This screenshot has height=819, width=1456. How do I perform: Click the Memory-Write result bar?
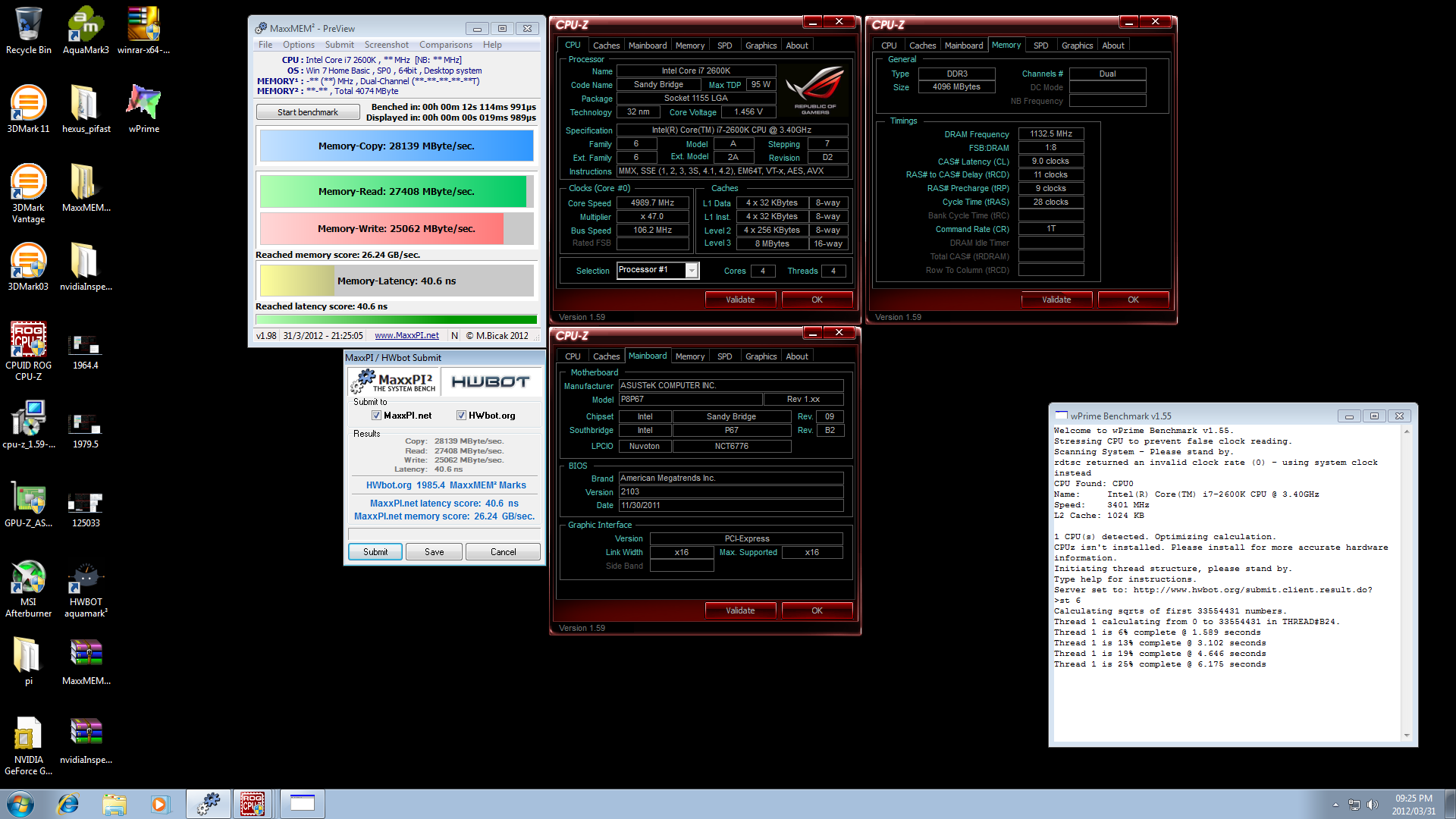click(x=397, y=228)
